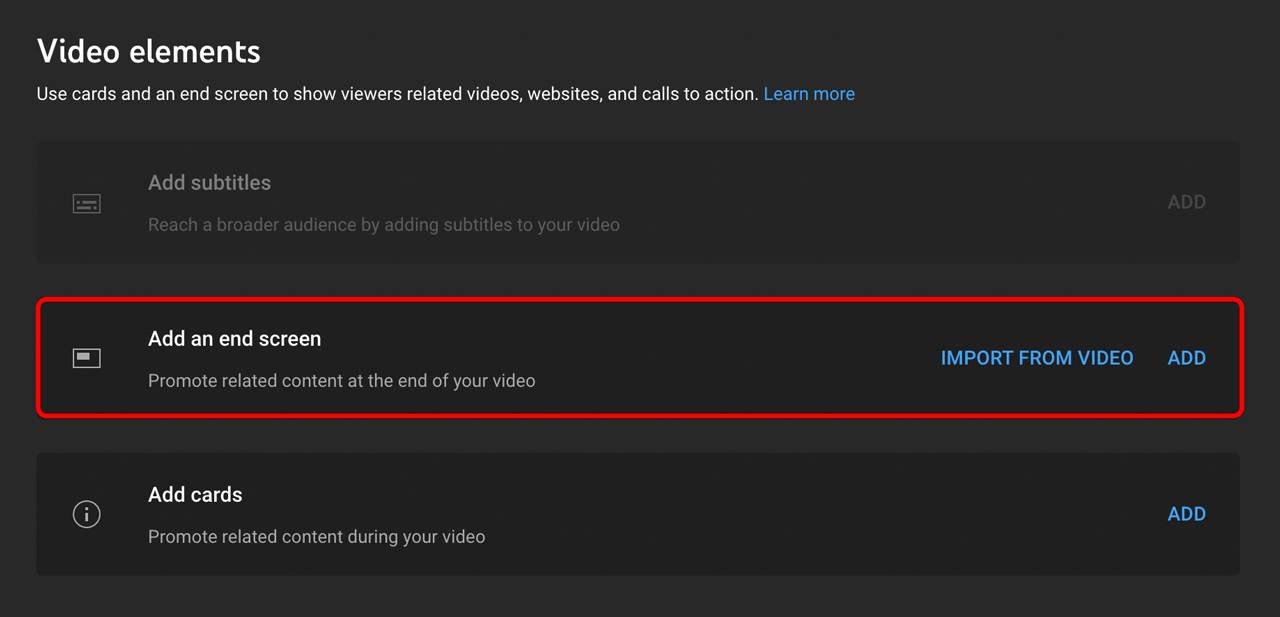Click ADD in the Add cards row
1280x617 pixels.
click(1187, 514)
